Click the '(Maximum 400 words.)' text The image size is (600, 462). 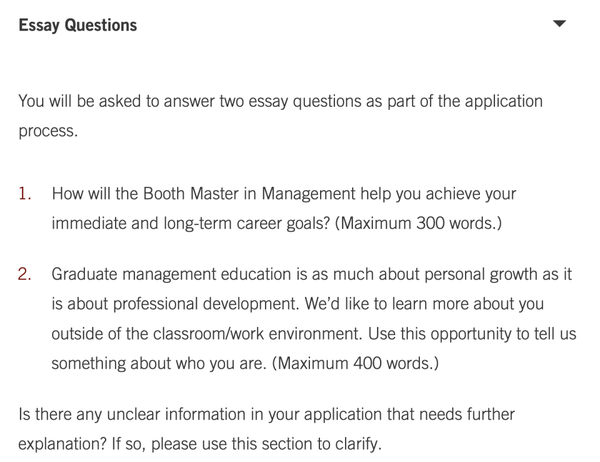click(x=355, y=363)
